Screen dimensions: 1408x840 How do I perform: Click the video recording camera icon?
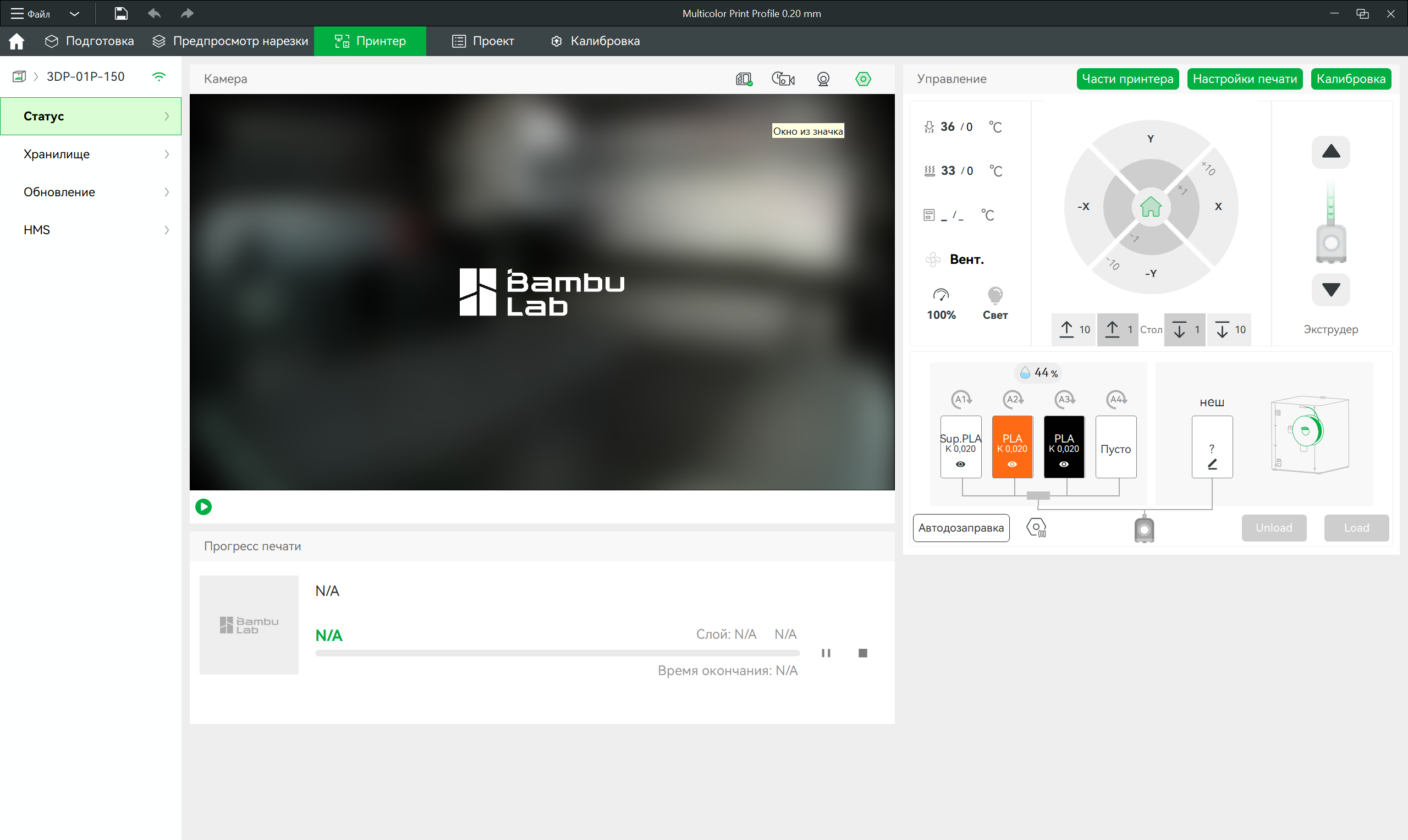point(783,79)
